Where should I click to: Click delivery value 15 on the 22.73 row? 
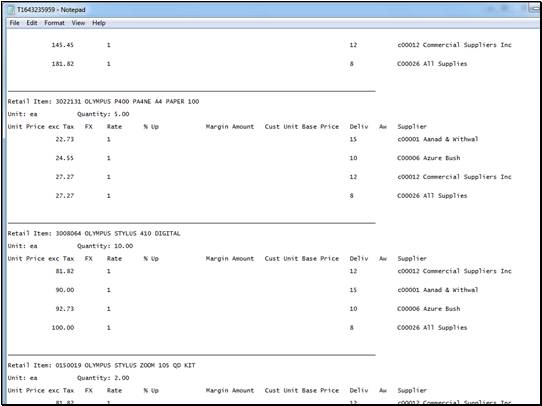pyautogui.click(x=353, y=139)
